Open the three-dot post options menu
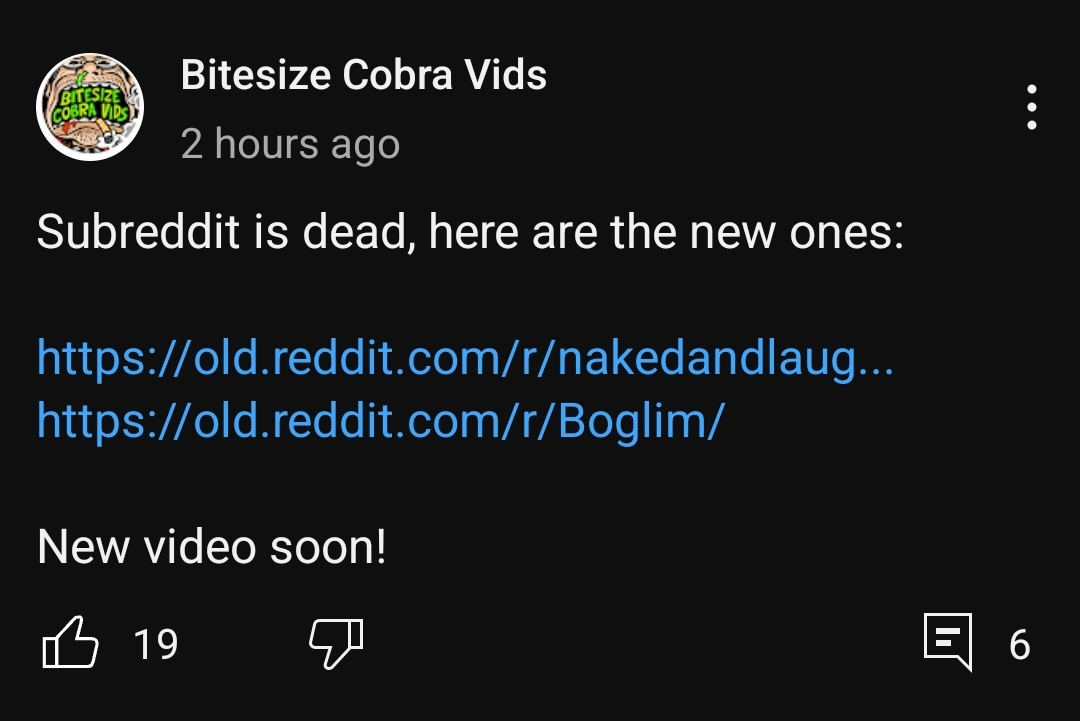 pyautogui.click(x=1031, y=107)
